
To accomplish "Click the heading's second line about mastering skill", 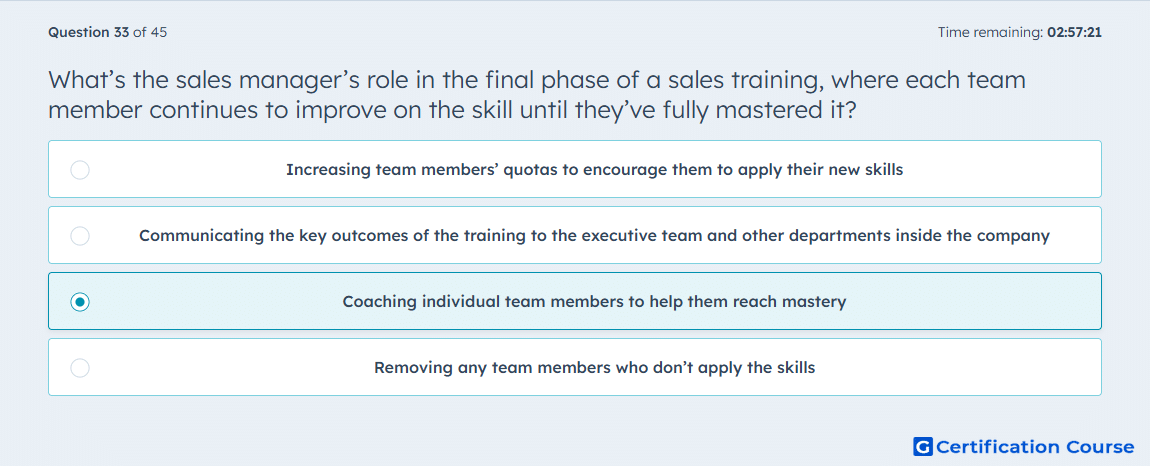I will (452, 111).
